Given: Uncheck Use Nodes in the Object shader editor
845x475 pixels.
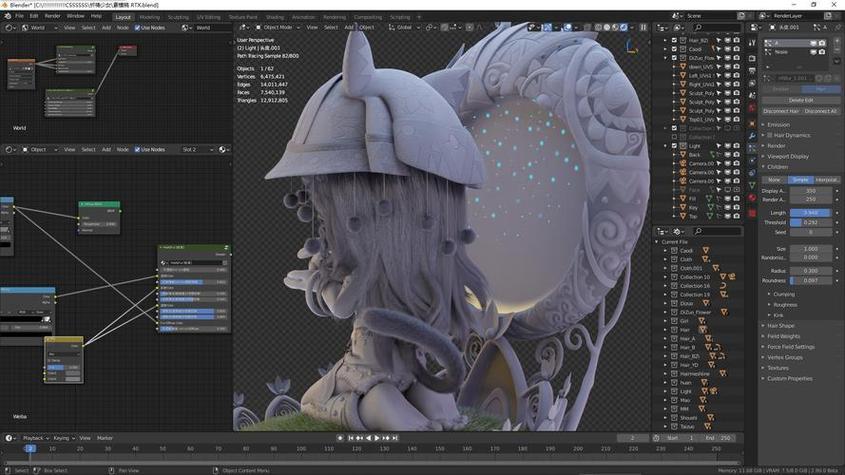Looking at the screenshot, I should pos(137,149).
